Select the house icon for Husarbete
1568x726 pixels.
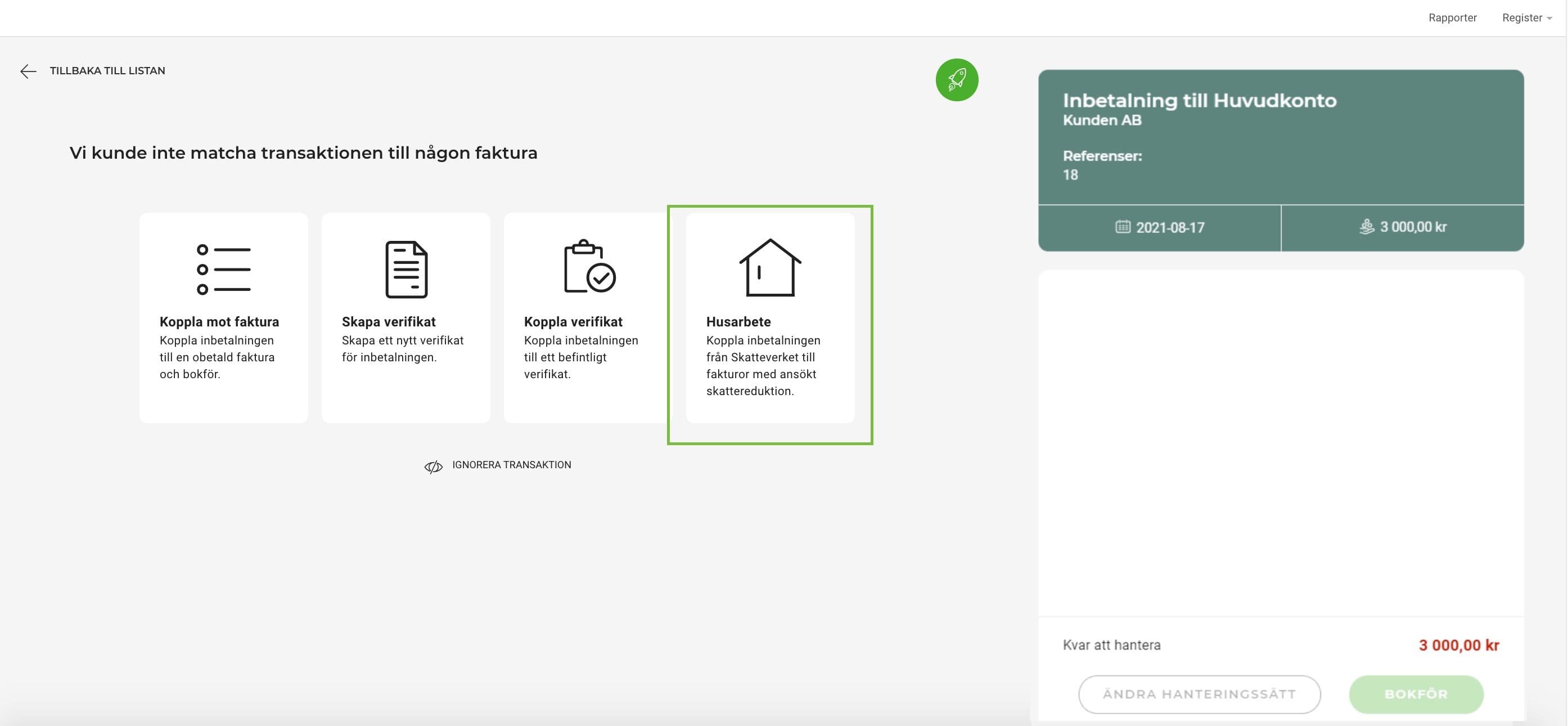770,267
